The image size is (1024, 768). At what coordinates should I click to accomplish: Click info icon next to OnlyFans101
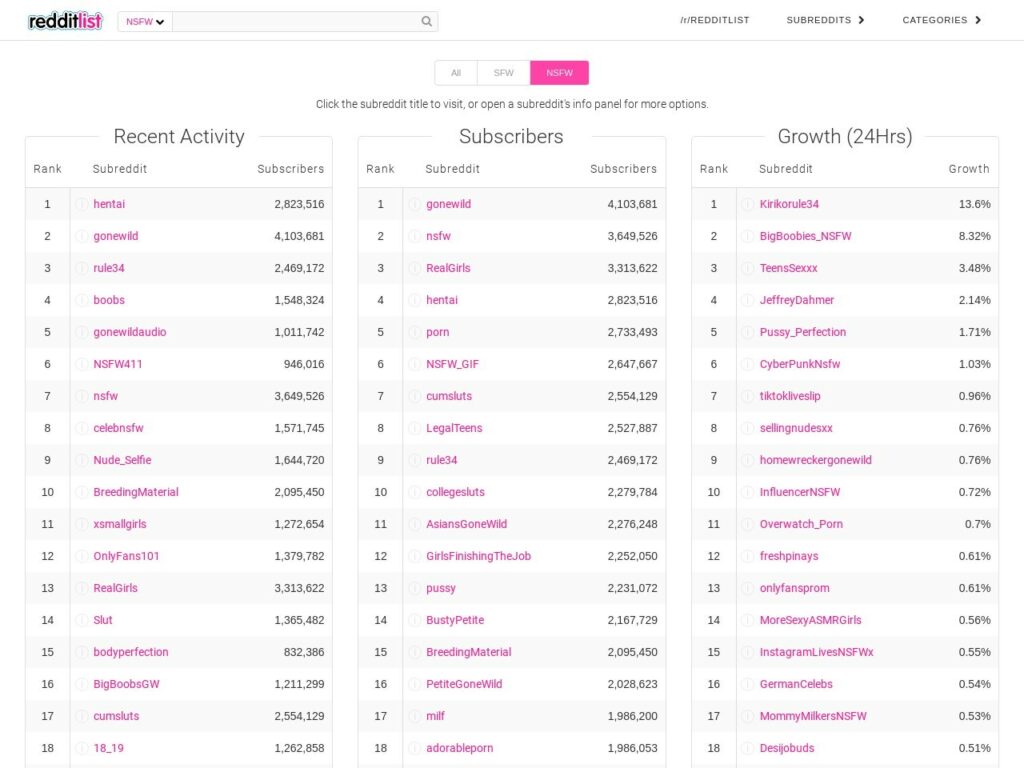point(82,556)
